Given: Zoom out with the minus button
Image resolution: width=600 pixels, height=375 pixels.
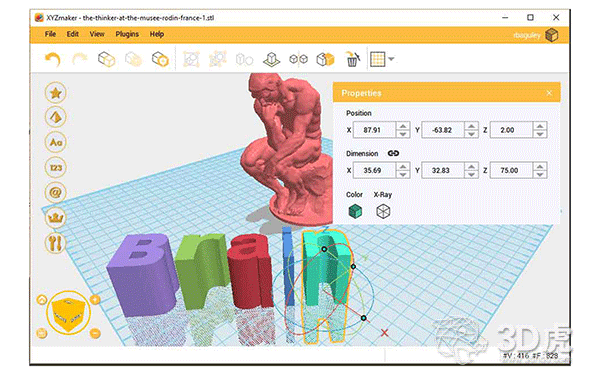Looking at the screenshot, I should point(95,334).
